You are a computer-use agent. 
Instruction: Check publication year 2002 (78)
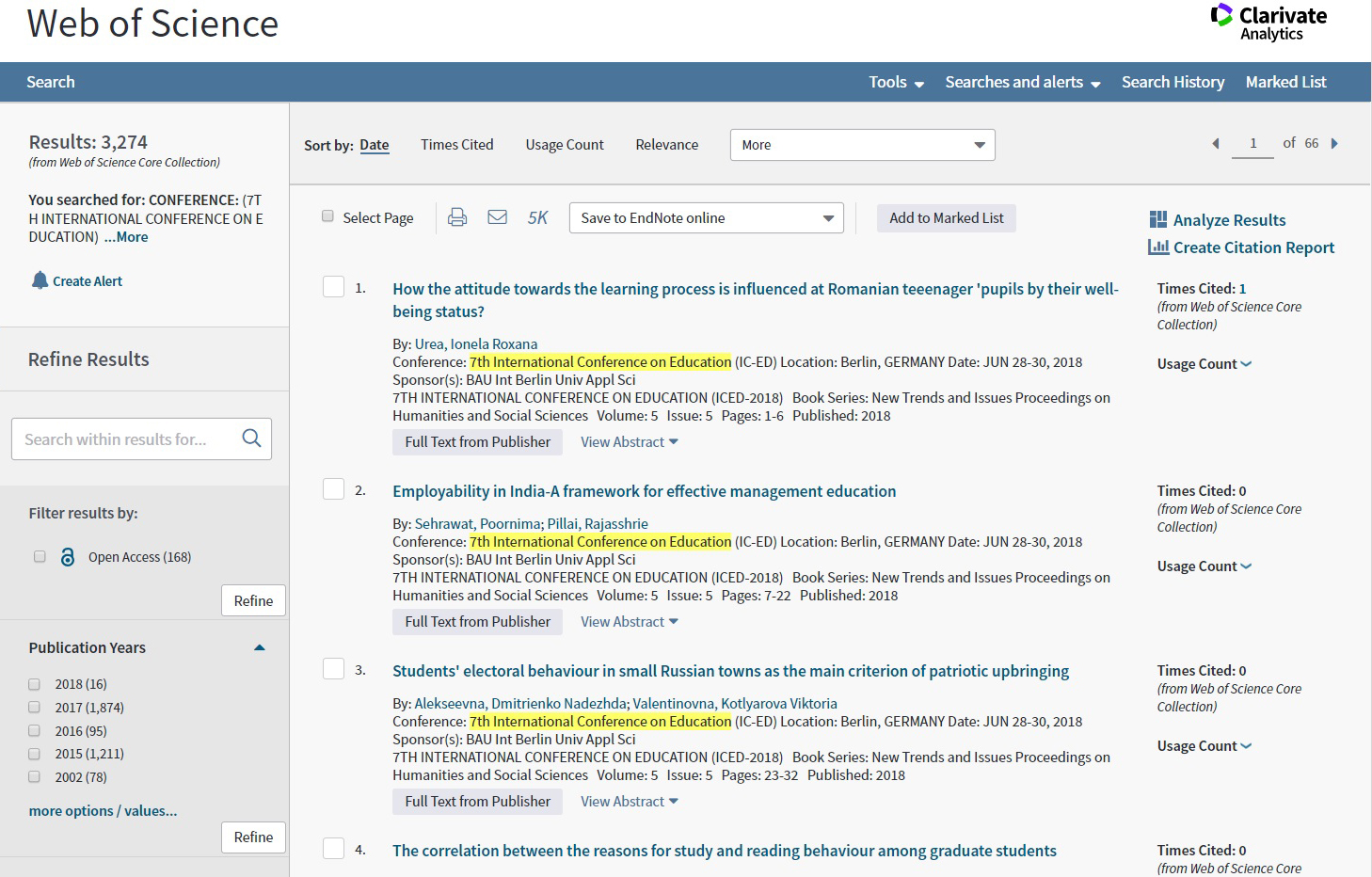tap(35, 777)
